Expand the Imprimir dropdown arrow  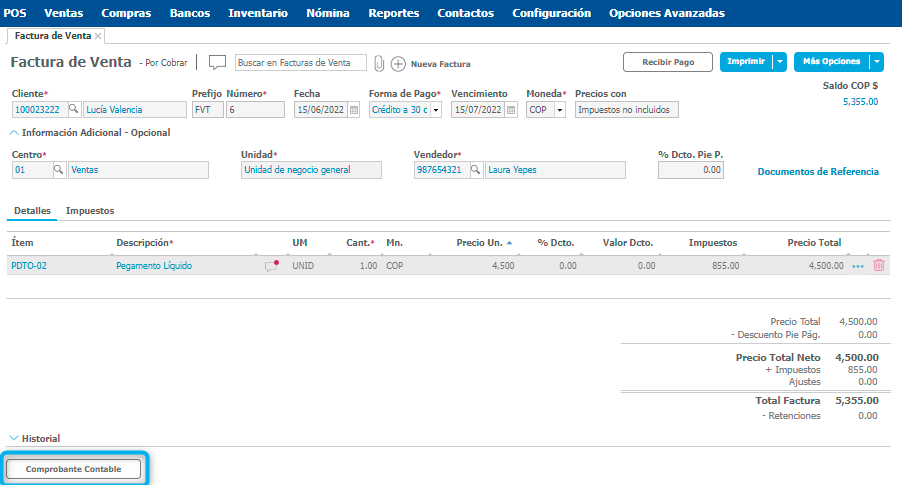coord(780,62)
